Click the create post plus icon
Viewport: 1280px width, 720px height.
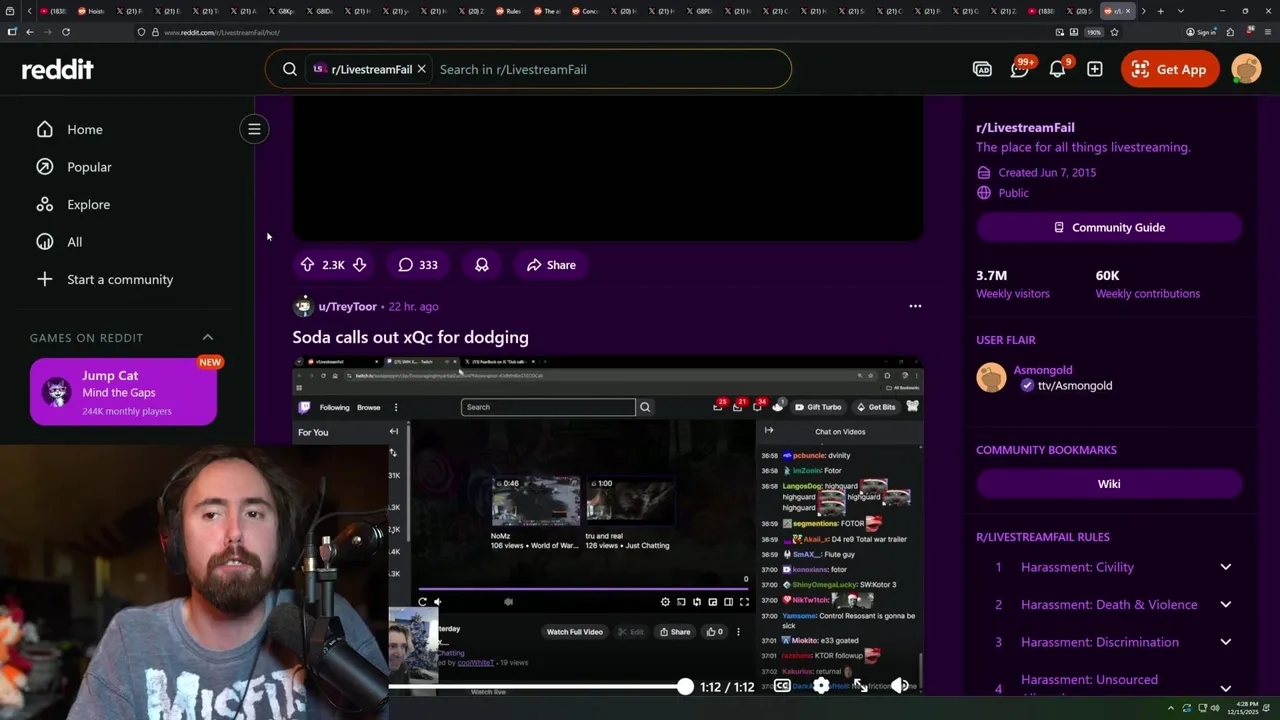click(x=1095, y=69)
